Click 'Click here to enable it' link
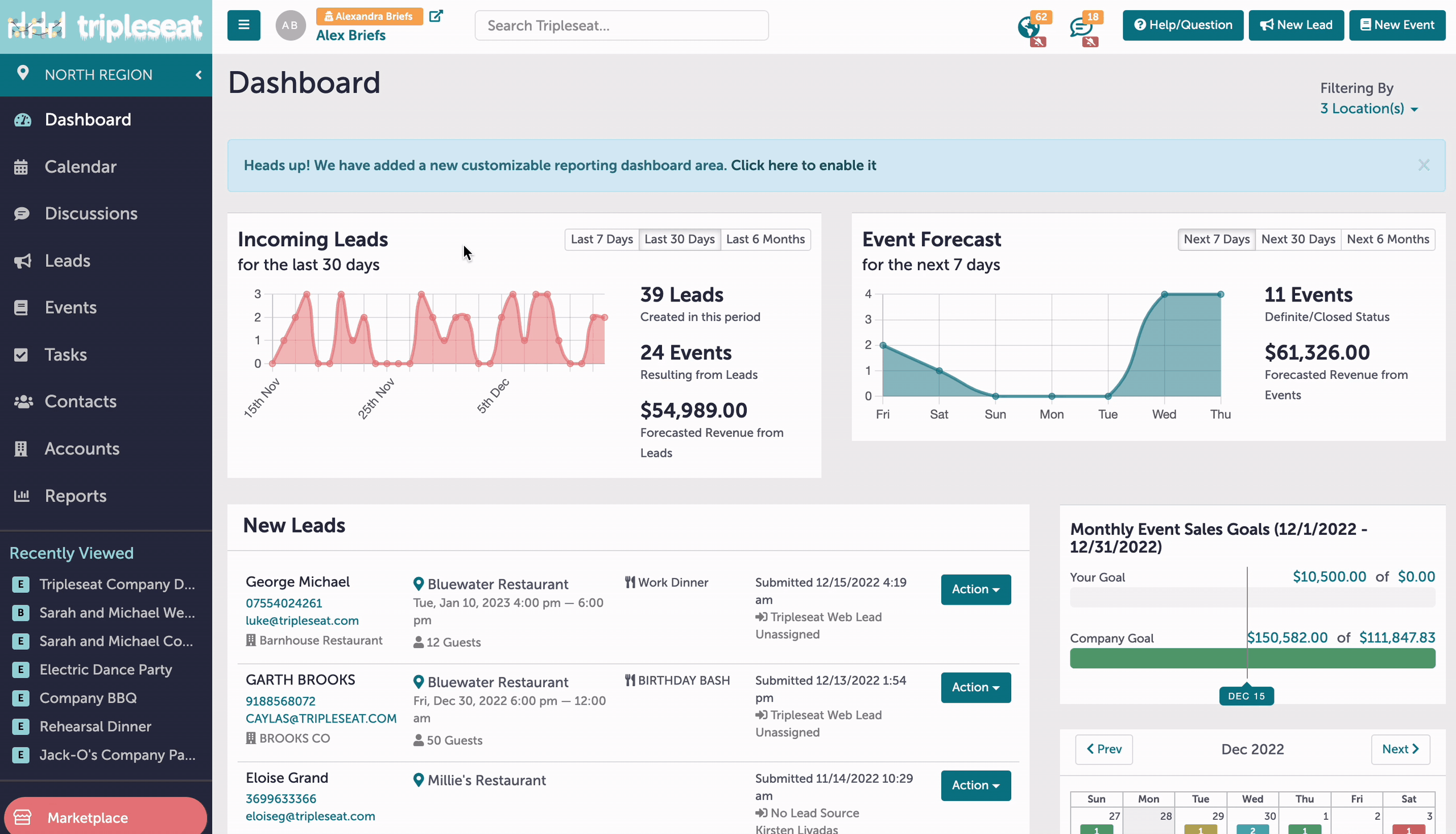 803,166
